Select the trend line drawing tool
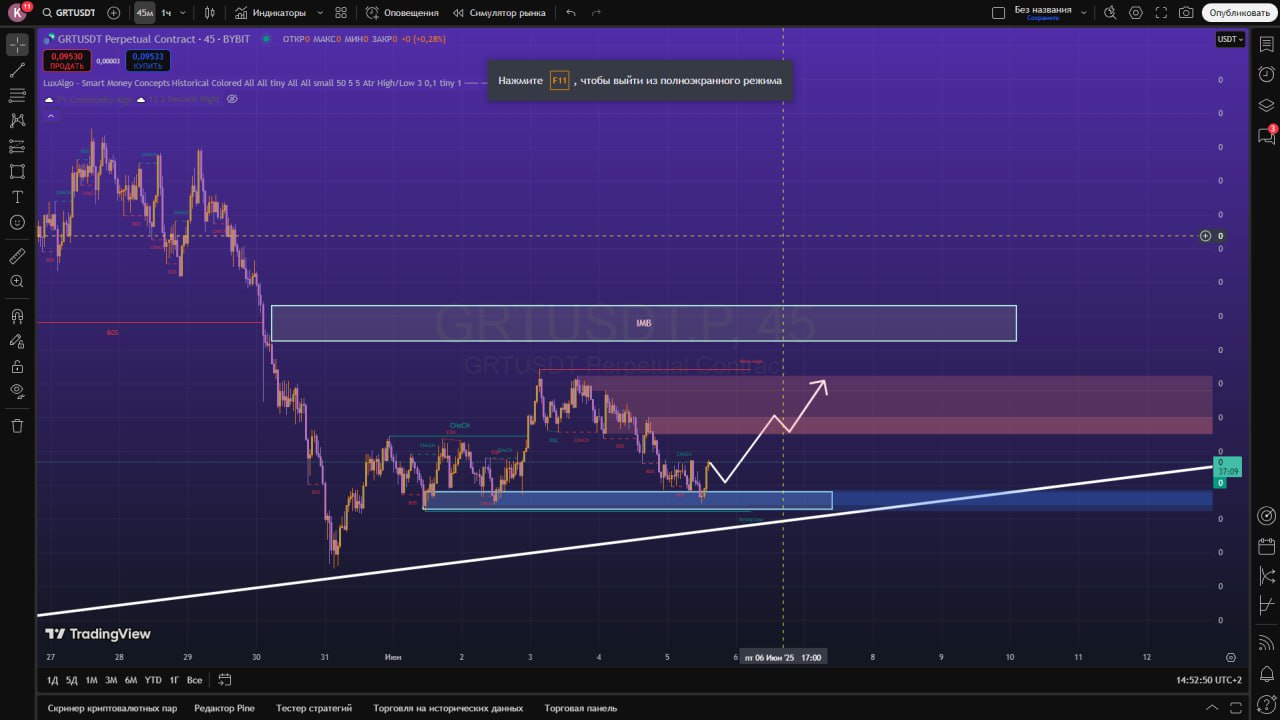The height and width of the screenshot is (720, 1280). pos(17,70)
